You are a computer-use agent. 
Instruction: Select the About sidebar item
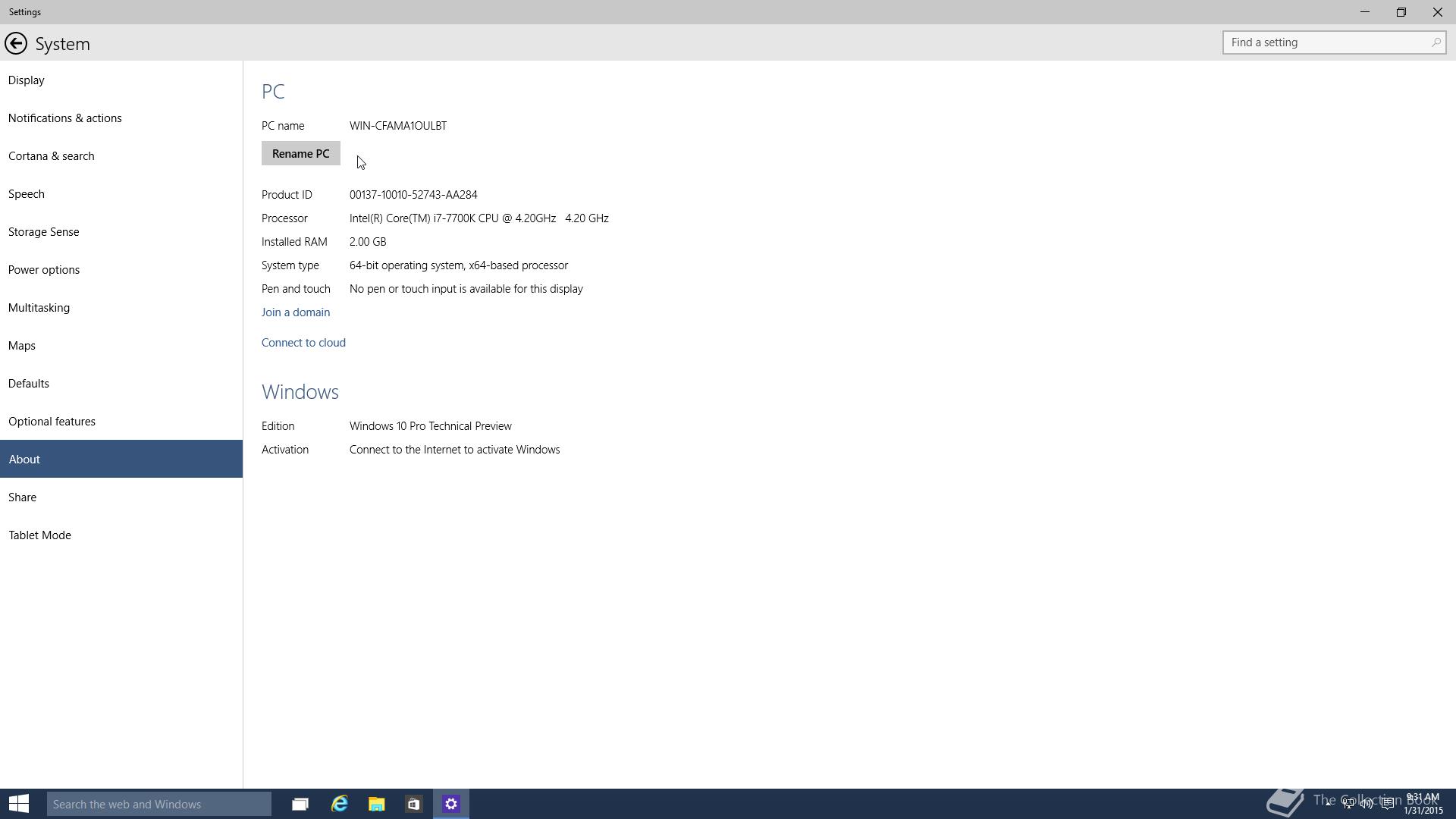(x=121, y=459)
